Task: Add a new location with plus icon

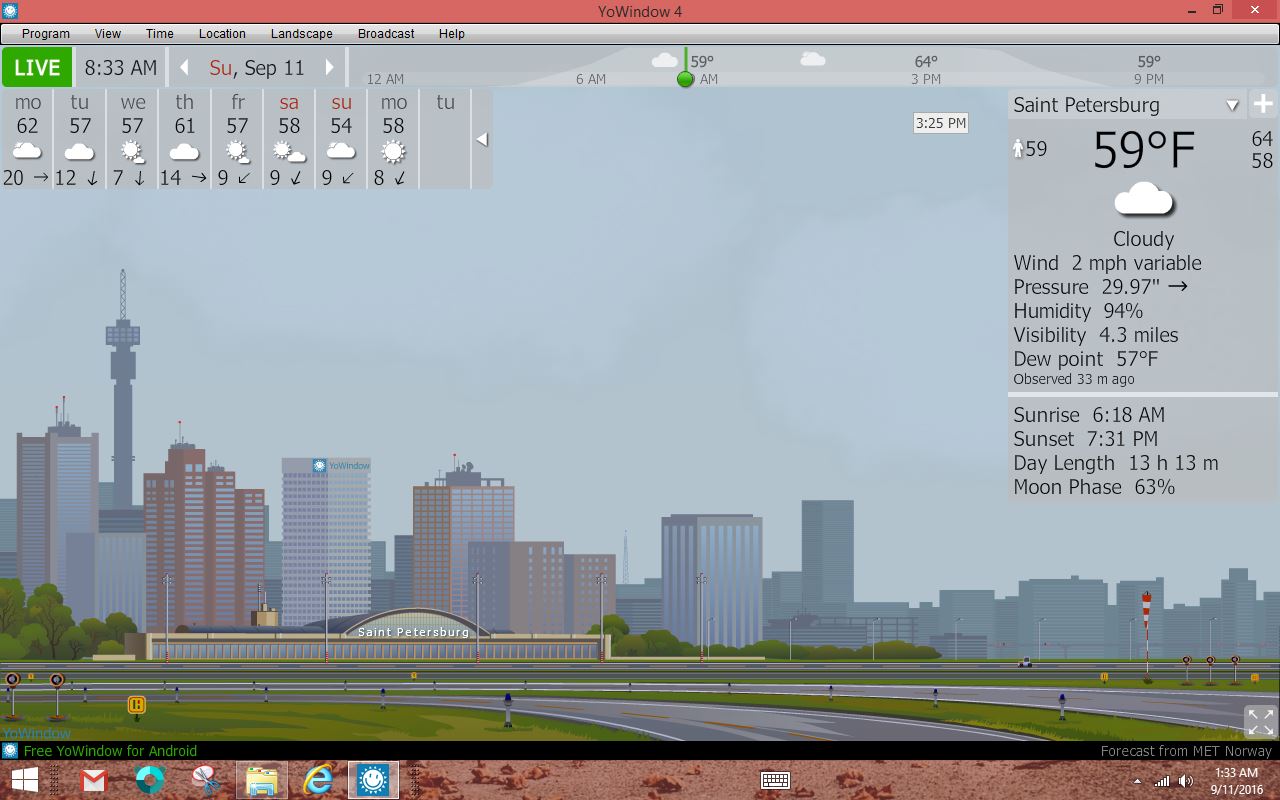Action: pos(1263,104)
